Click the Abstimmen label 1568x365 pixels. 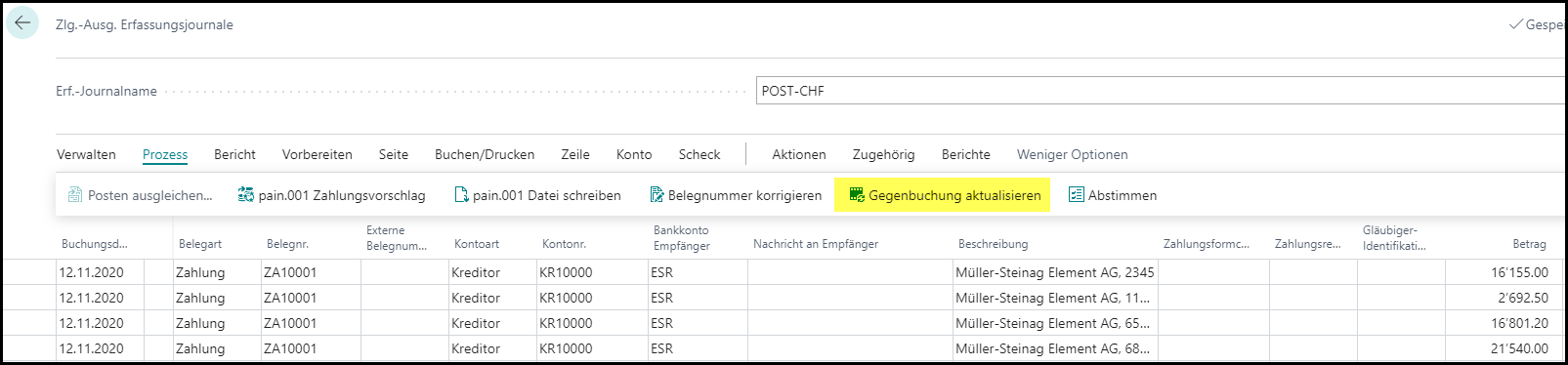[x=1123, y=195]
